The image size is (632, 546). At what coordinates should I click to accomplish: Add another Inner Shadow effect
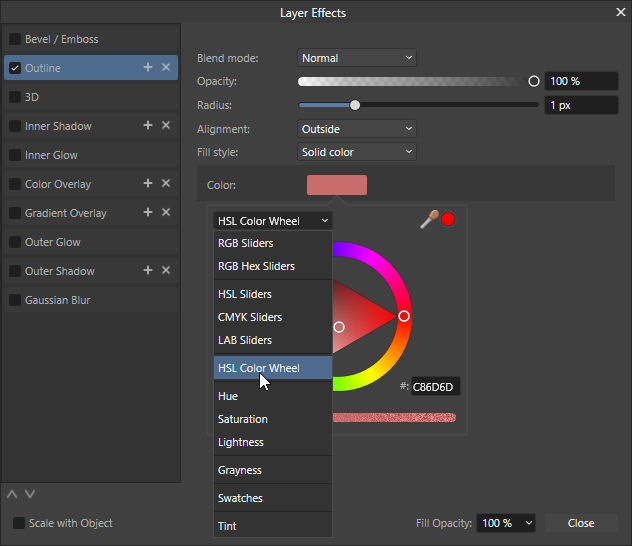[148, 125]
